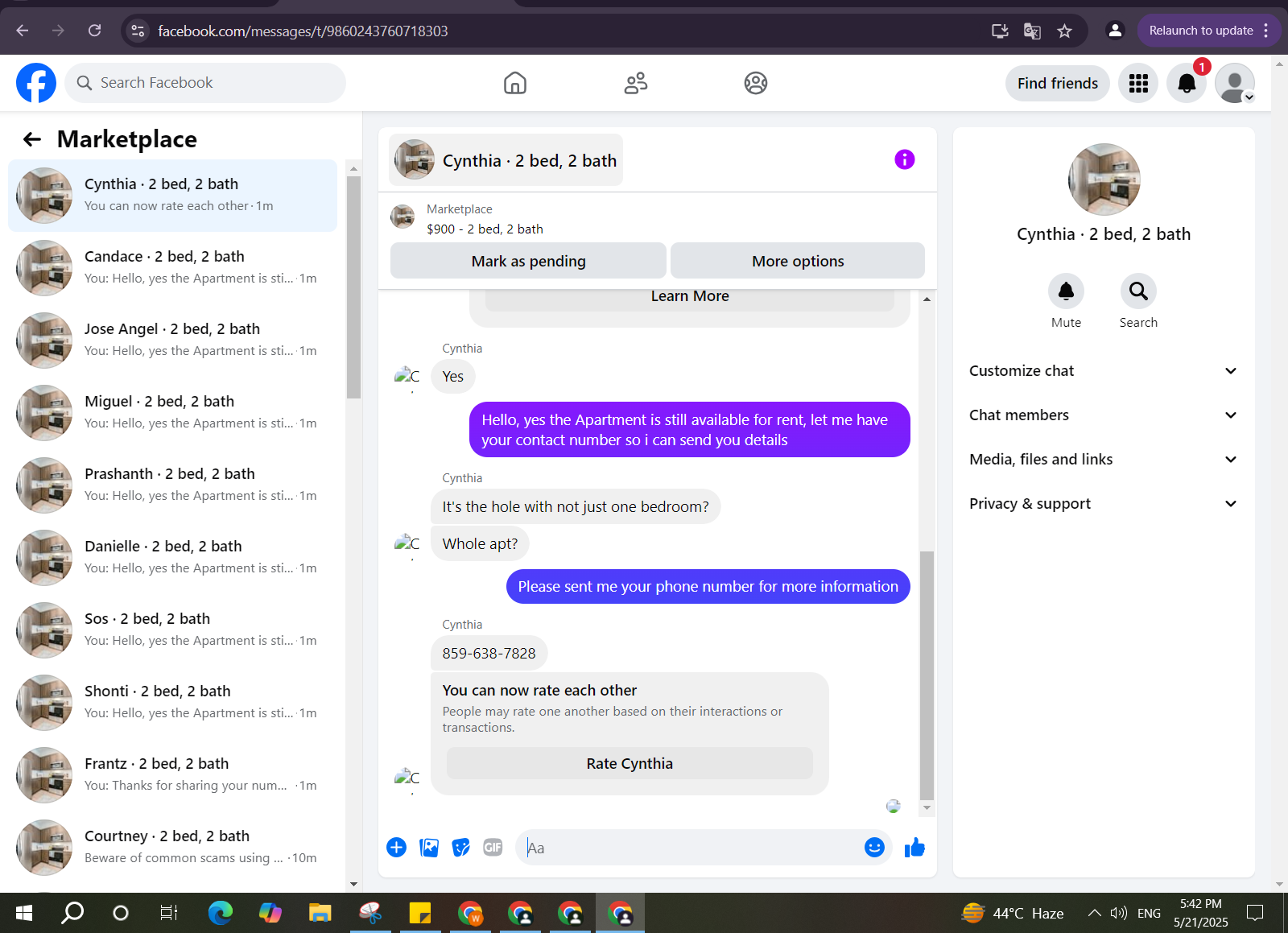Image resolution: width=1288 pixels, height=933 pixels.
Task: Open the Jose Angel conversation
Action: [x=172, y=341]
